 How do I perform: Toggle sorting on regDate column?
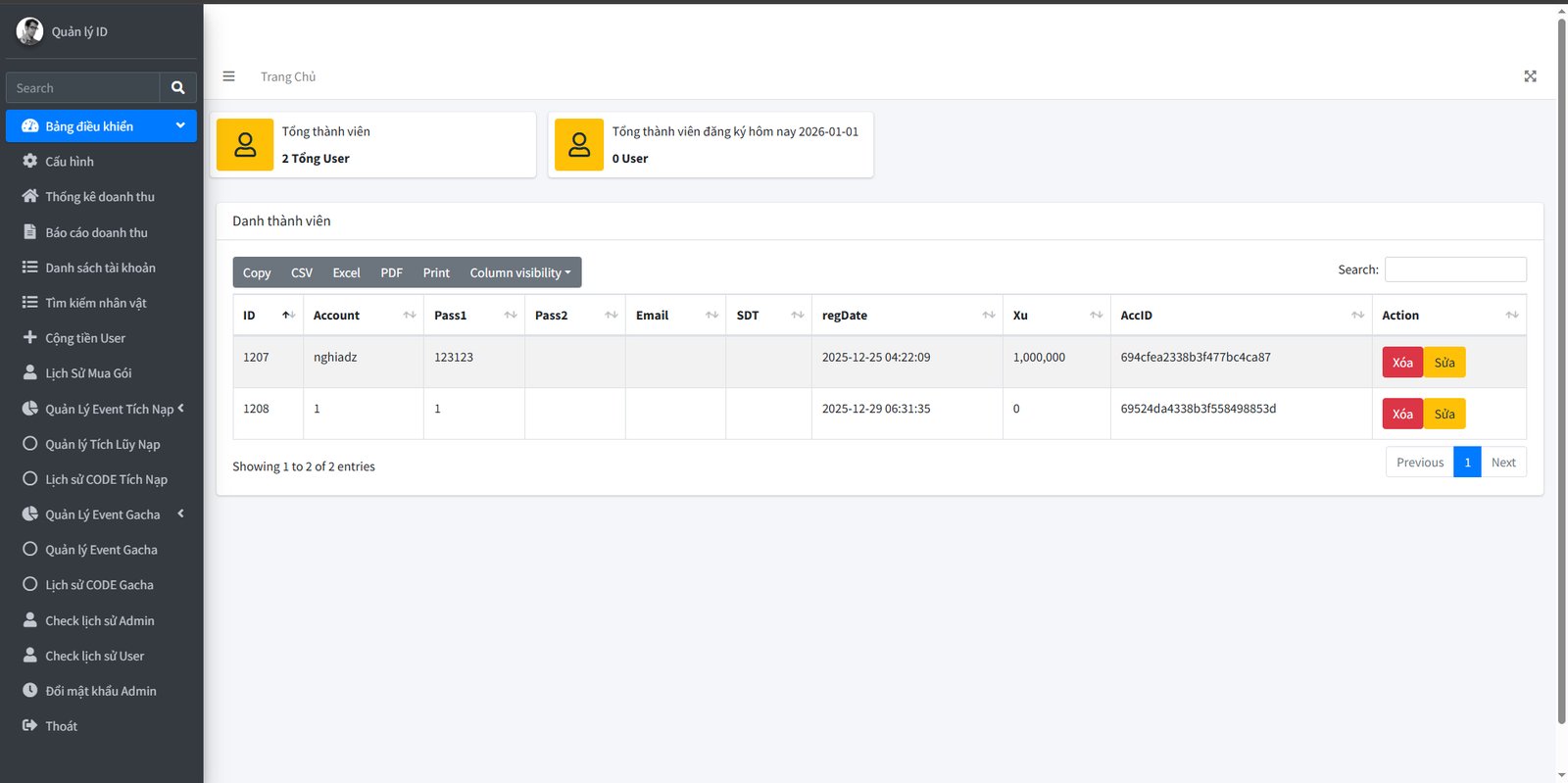click(x=906, y=316)
